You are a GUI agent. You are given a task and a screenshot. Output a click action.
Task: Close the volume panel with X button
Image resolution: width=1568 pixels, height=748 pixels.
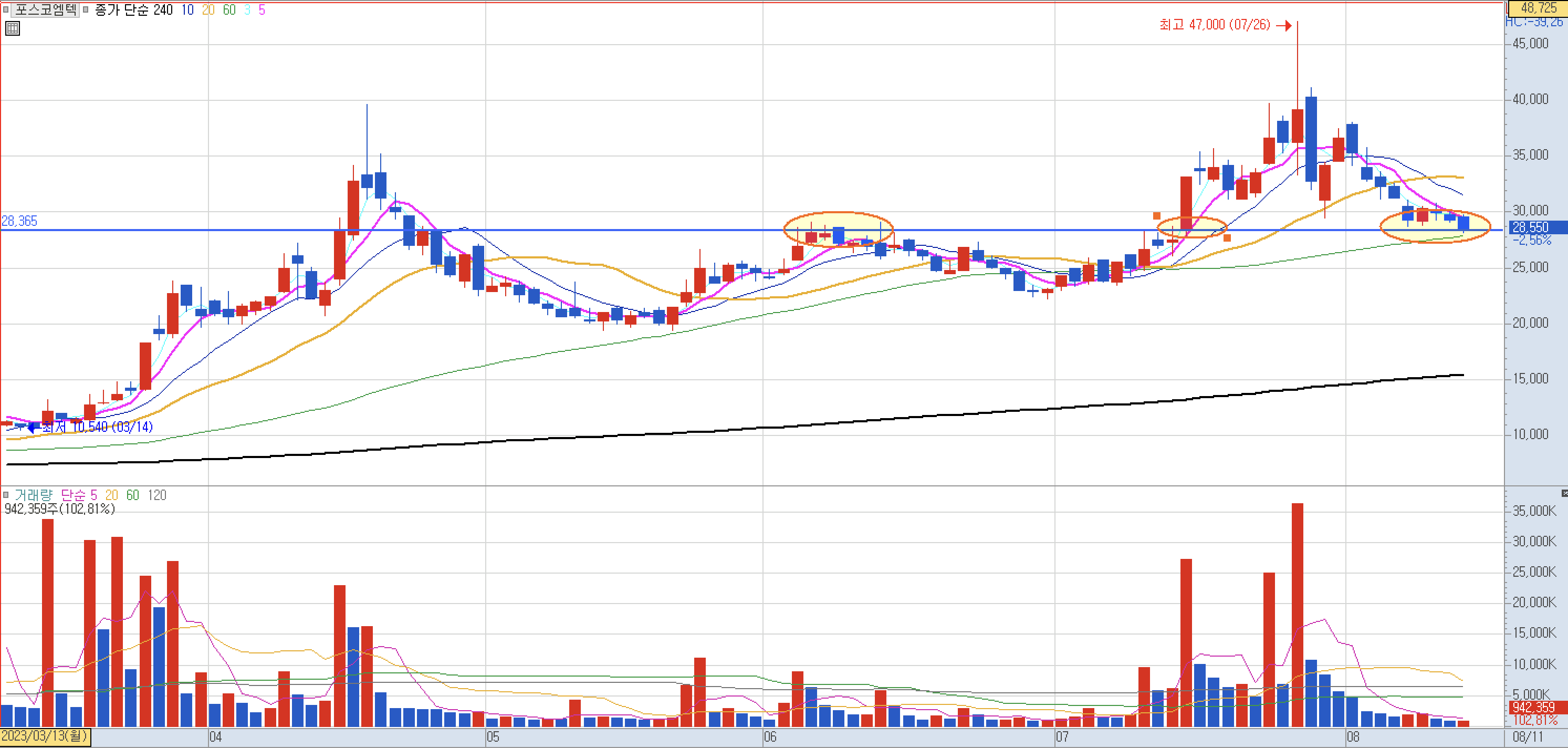(x=1564, y=493)
